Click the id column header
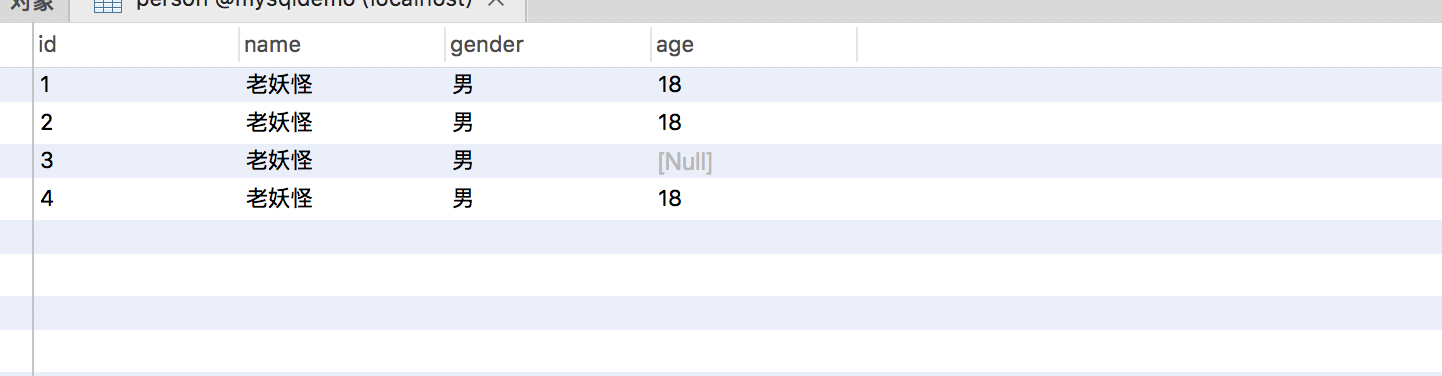 (136, 45)
